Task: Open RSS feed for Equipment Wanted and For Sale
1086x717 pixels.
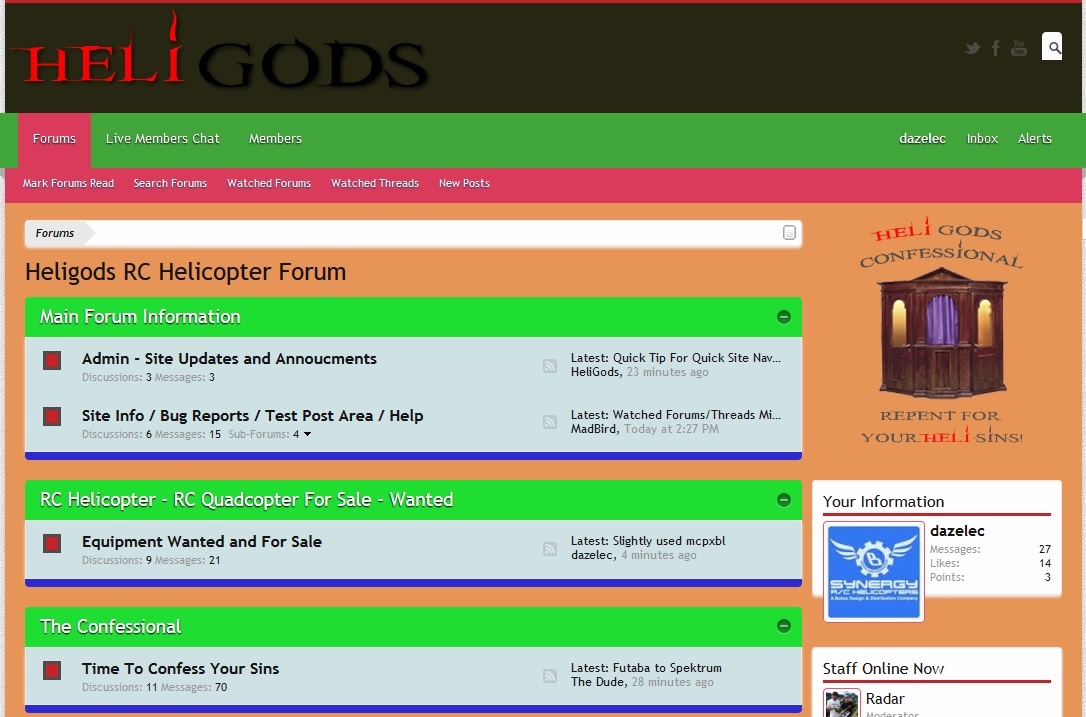Action: [550, 549]
